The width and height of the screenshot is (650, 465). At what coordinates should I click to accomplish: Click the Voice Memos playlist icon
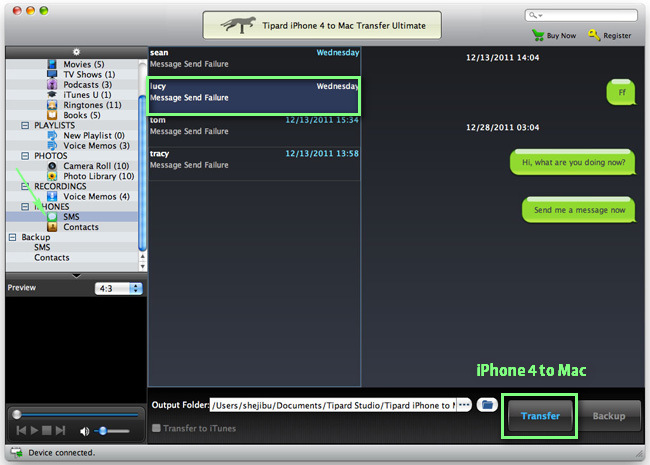tap(52, 145)
